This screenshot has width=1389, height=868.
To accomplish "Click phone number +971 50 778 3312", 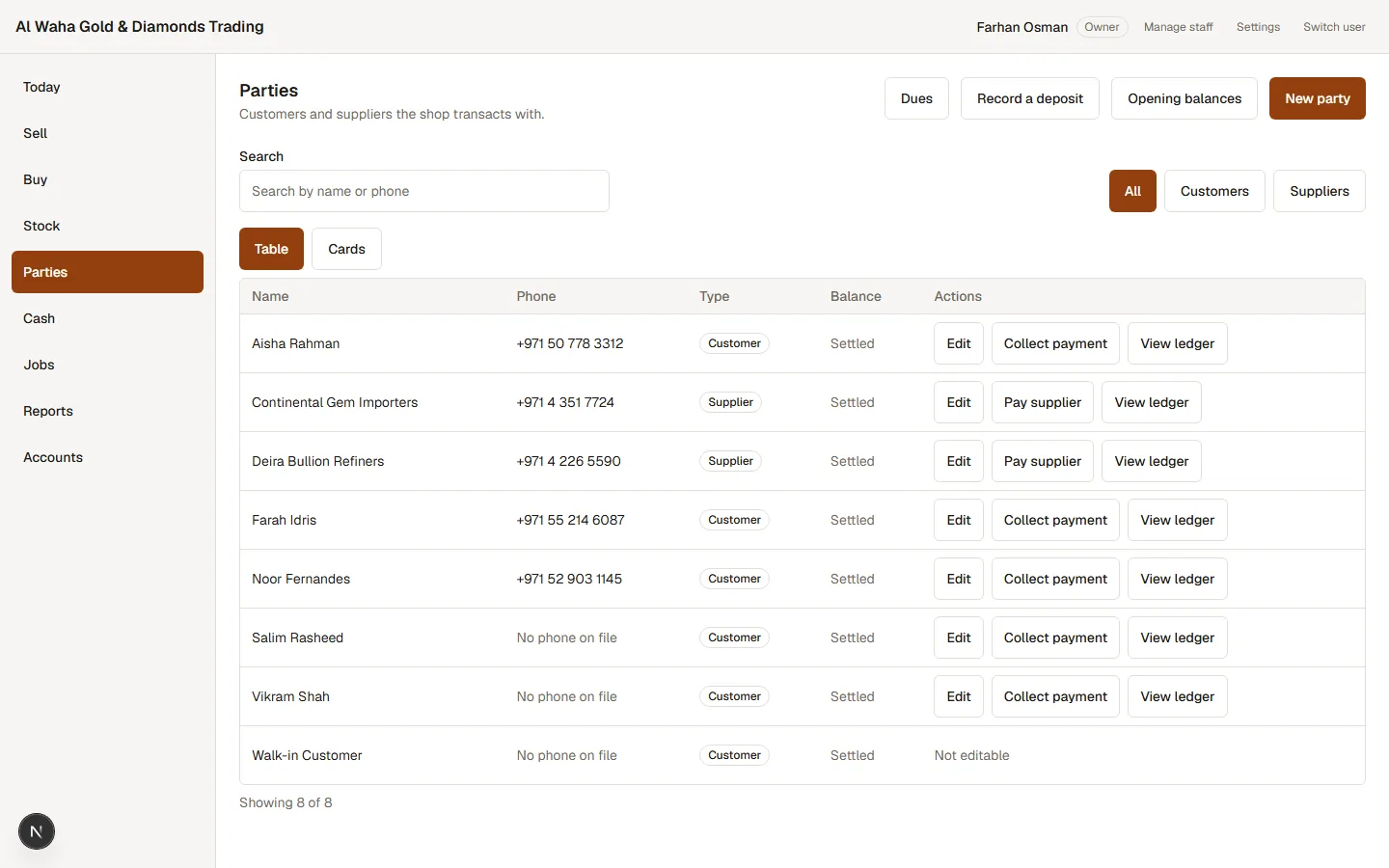I will coord(570,343).
